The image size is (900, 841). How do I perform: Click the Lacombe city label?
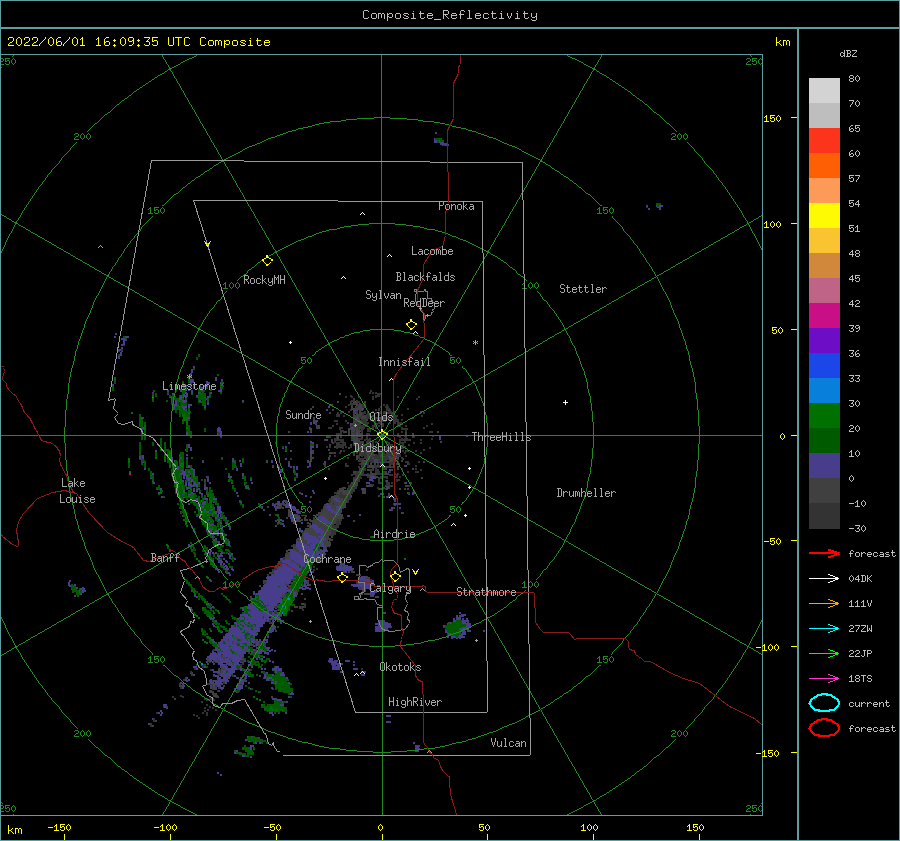[x=432, y=251]
